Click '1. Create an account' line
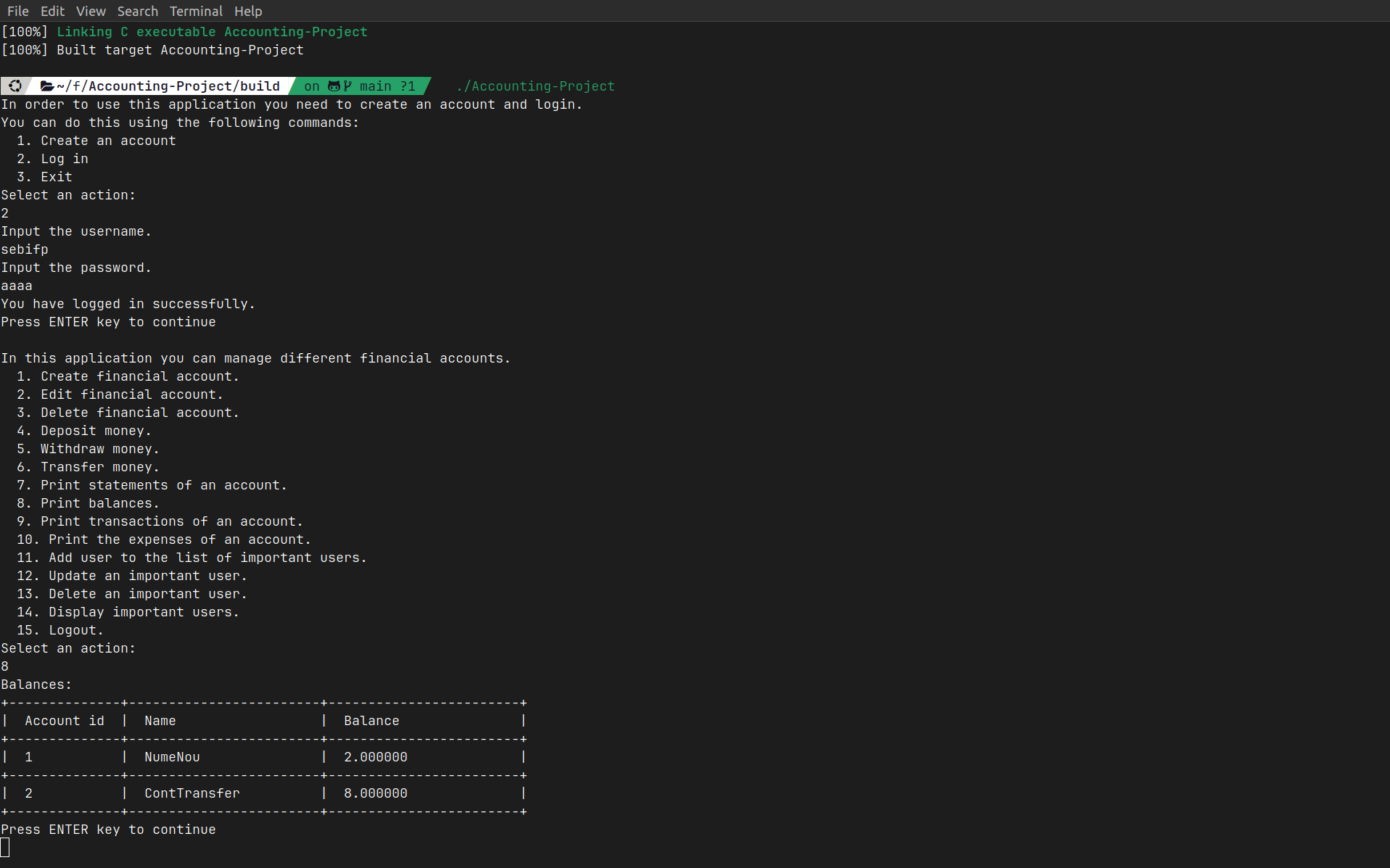The height and width of the screenshot is (868, 1390). coord(96,141)
